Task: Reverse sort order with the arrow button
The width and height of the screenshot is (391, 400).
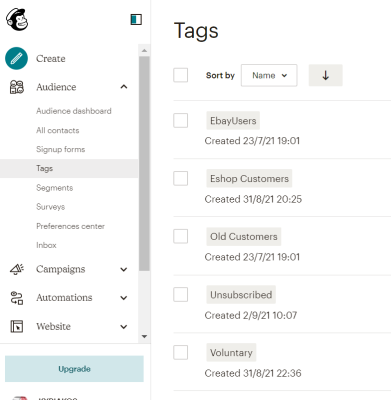Action: 325,75
